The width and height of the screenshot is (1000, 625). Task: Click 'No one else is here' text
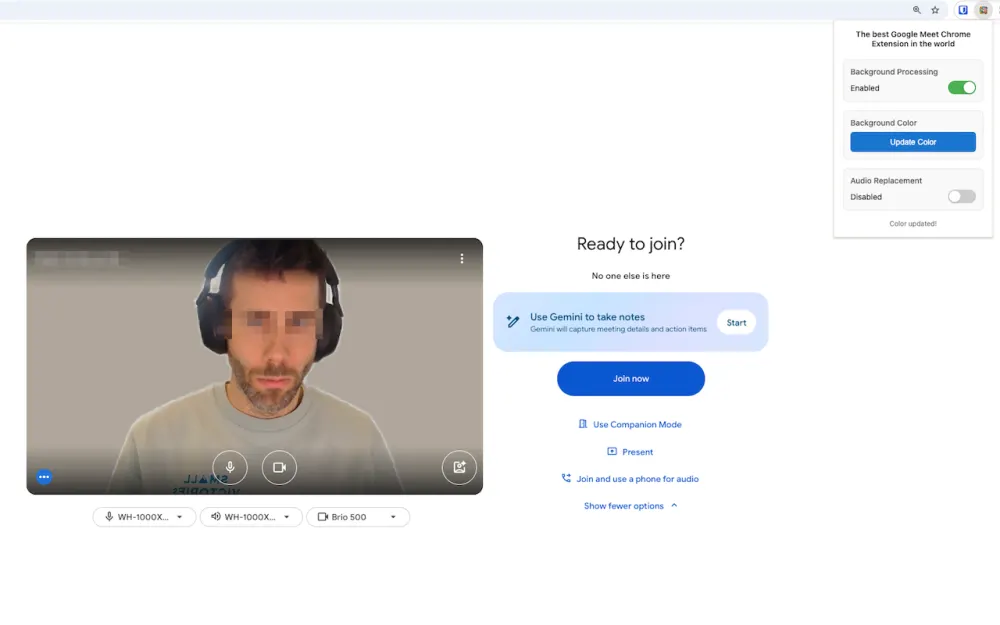coord(631,276)
